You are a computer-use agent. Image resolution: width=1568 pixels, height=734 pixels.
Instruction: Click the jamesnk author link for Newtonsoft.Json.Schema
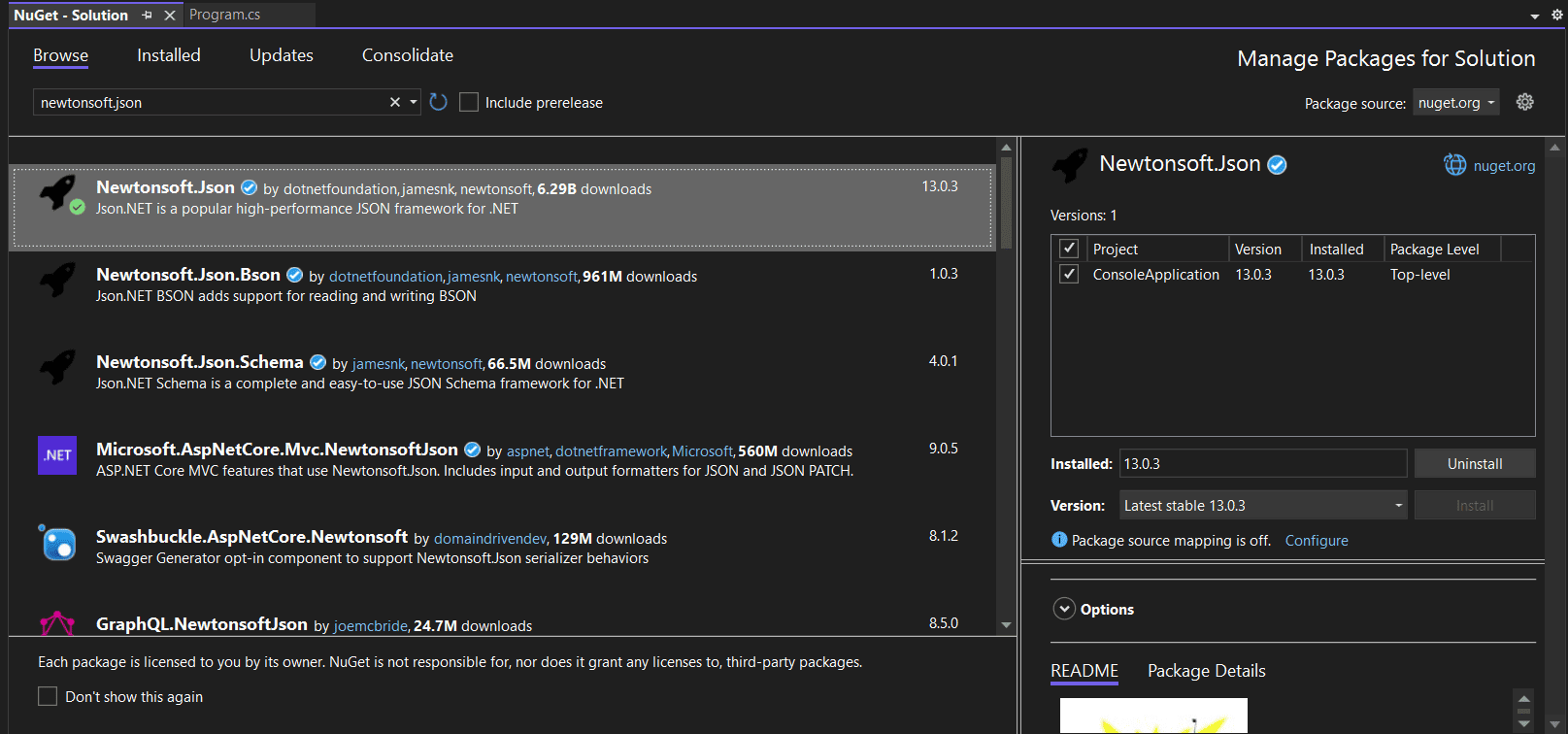tap(379, 364)
